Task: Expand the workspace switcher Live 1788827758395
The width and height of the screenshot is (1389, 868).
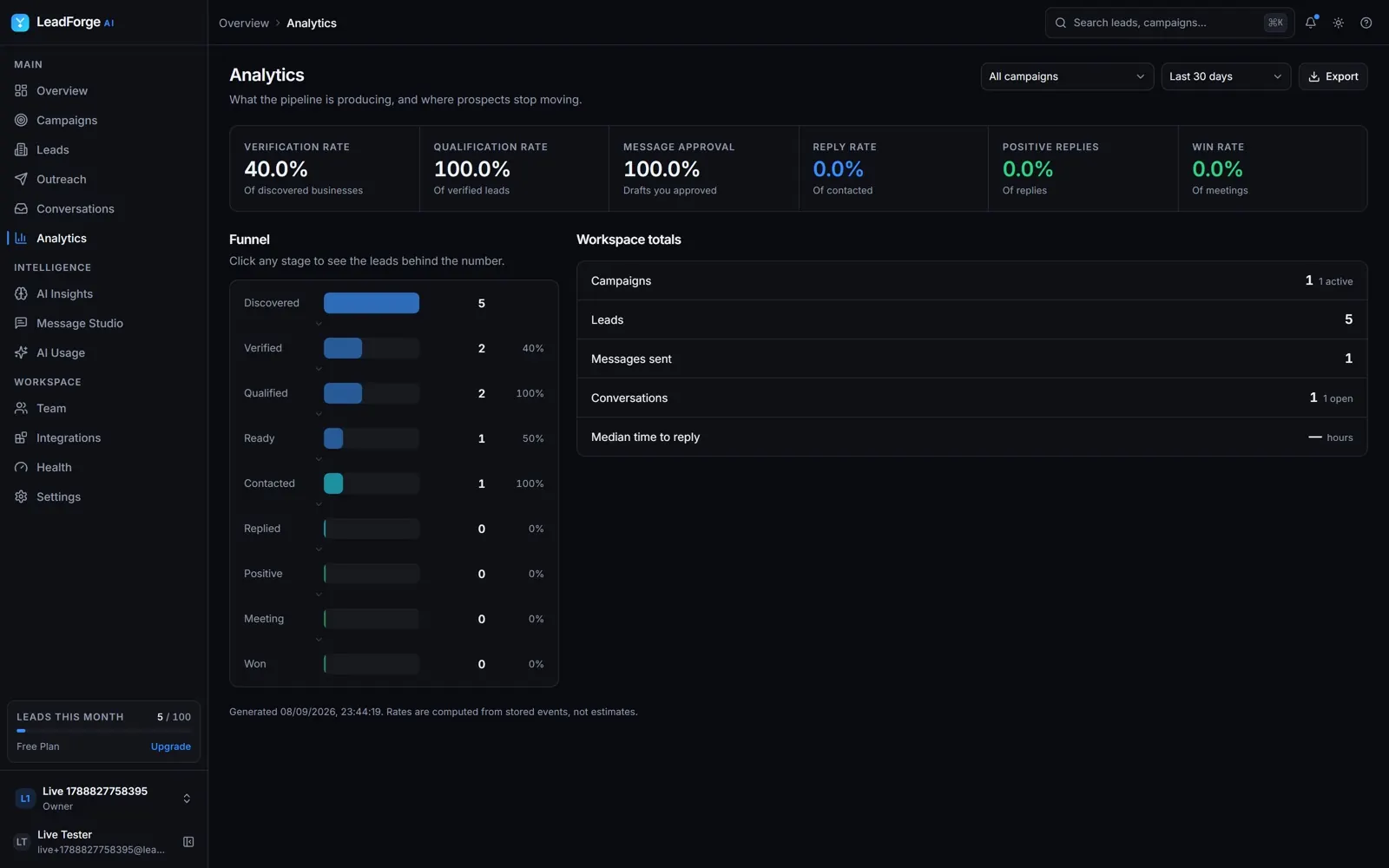Action: click(104, 799)
